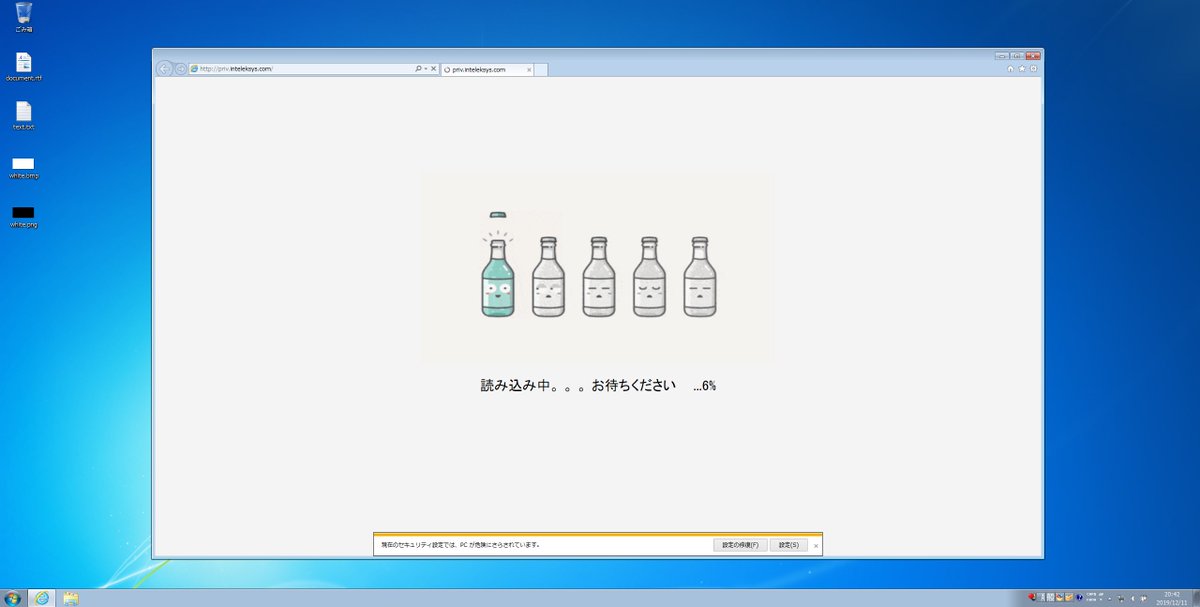This screenshot has height=607, width=1200.
Task: Open the Tools gear icon
Action: click(1034, 69)
